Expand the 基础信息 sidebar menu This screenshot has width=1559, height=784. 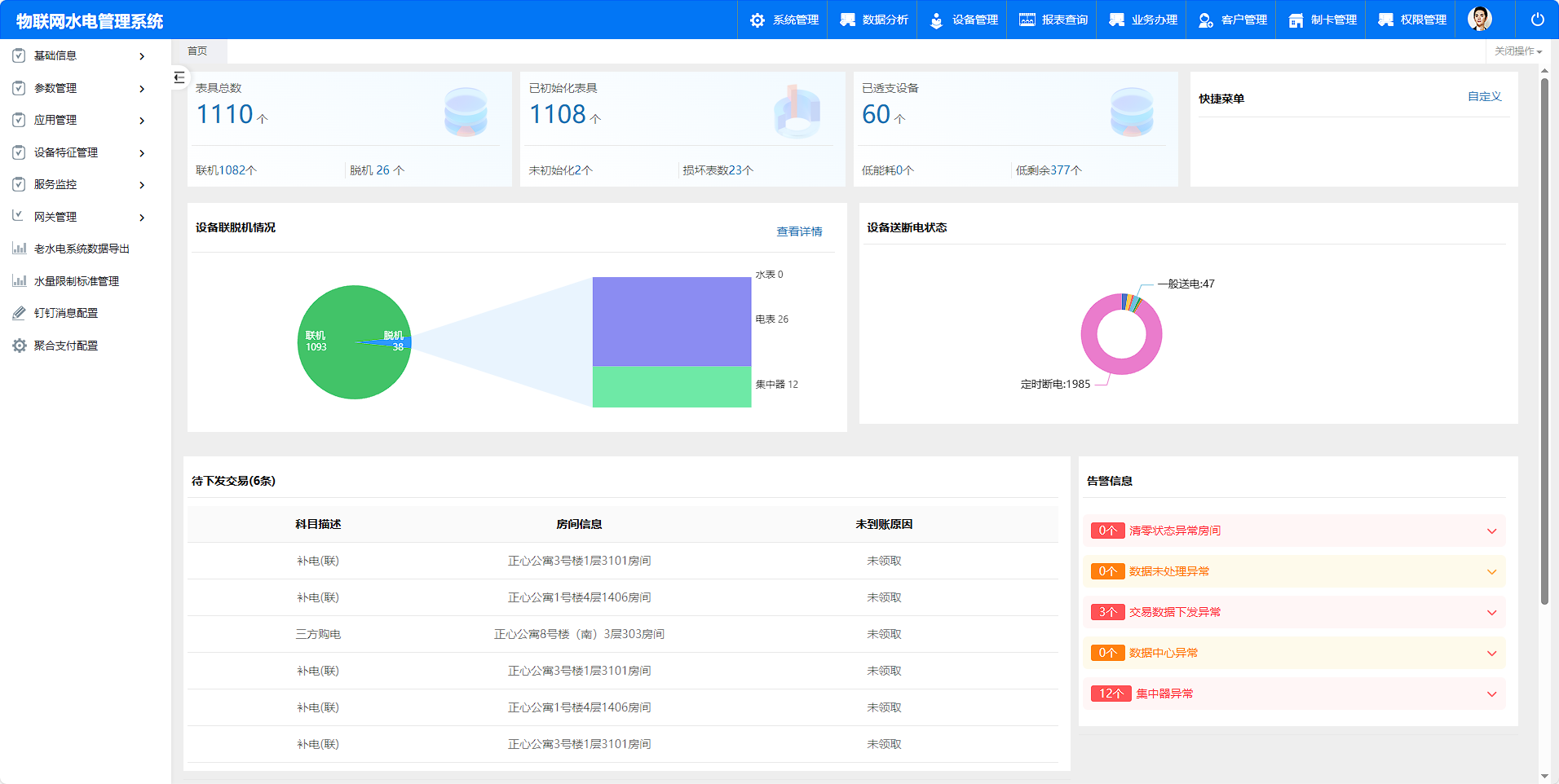tap(80, 56)
